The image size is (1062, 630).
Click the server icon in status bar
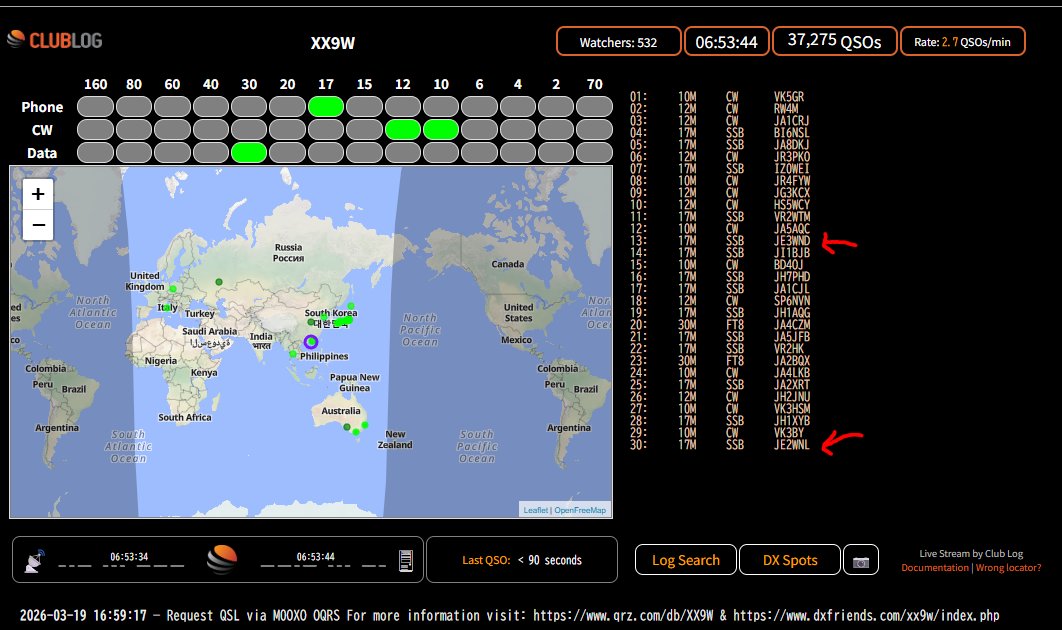pyautogui.click(x=406, y=560)
